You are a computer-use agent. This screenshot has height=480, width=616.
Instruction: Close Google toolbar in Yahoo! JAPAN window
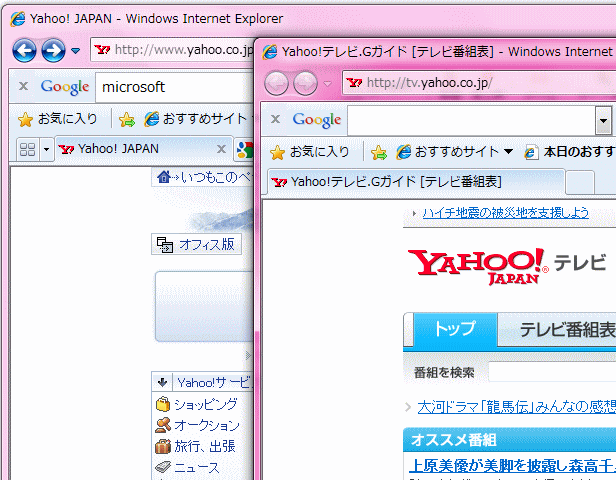pyautogui.click(x=24, y=86)
